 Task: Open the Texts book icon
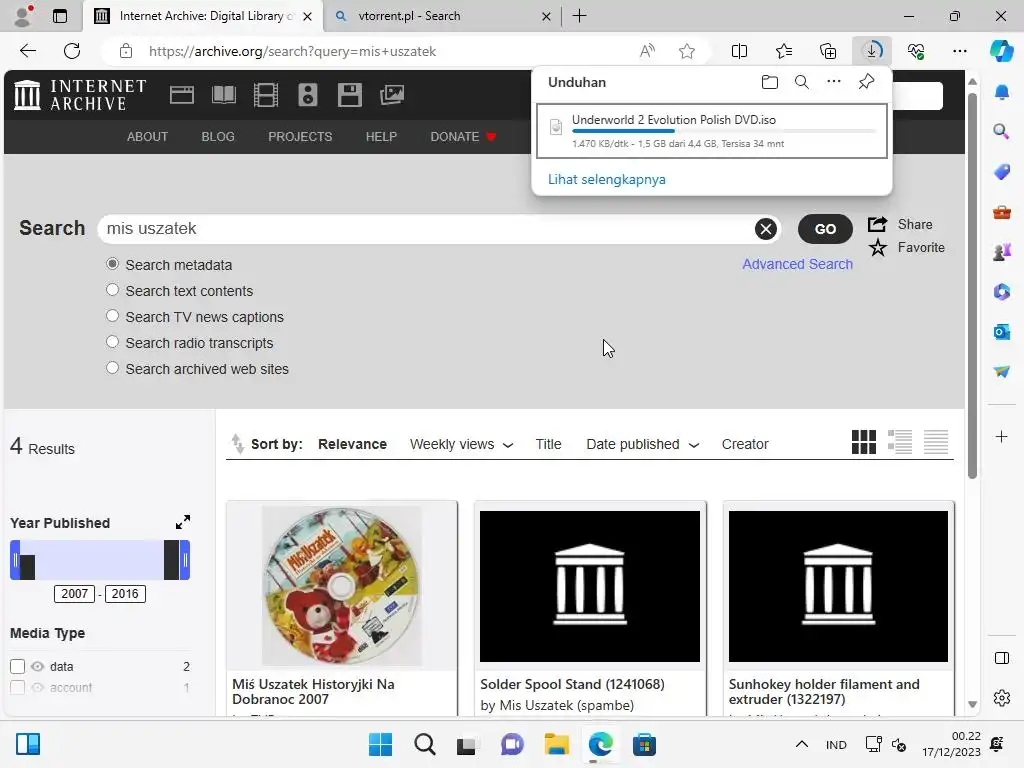pos(224,95)
